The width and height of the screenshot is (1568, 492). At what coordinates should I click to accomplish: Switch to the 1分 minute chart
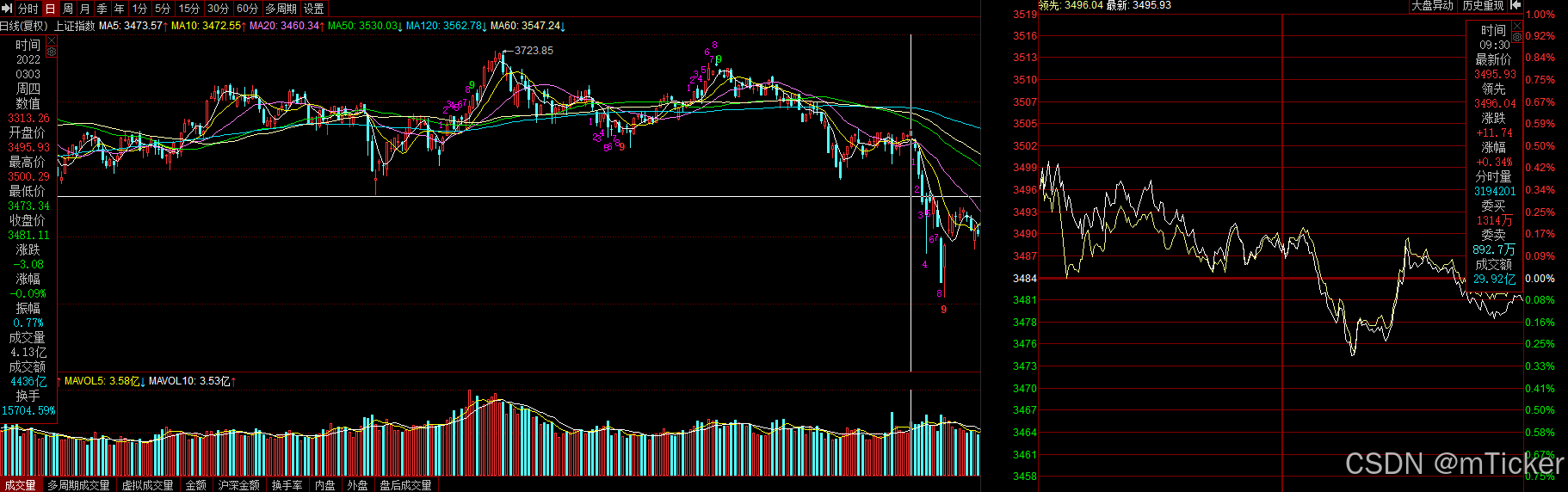tap(139, 8)
